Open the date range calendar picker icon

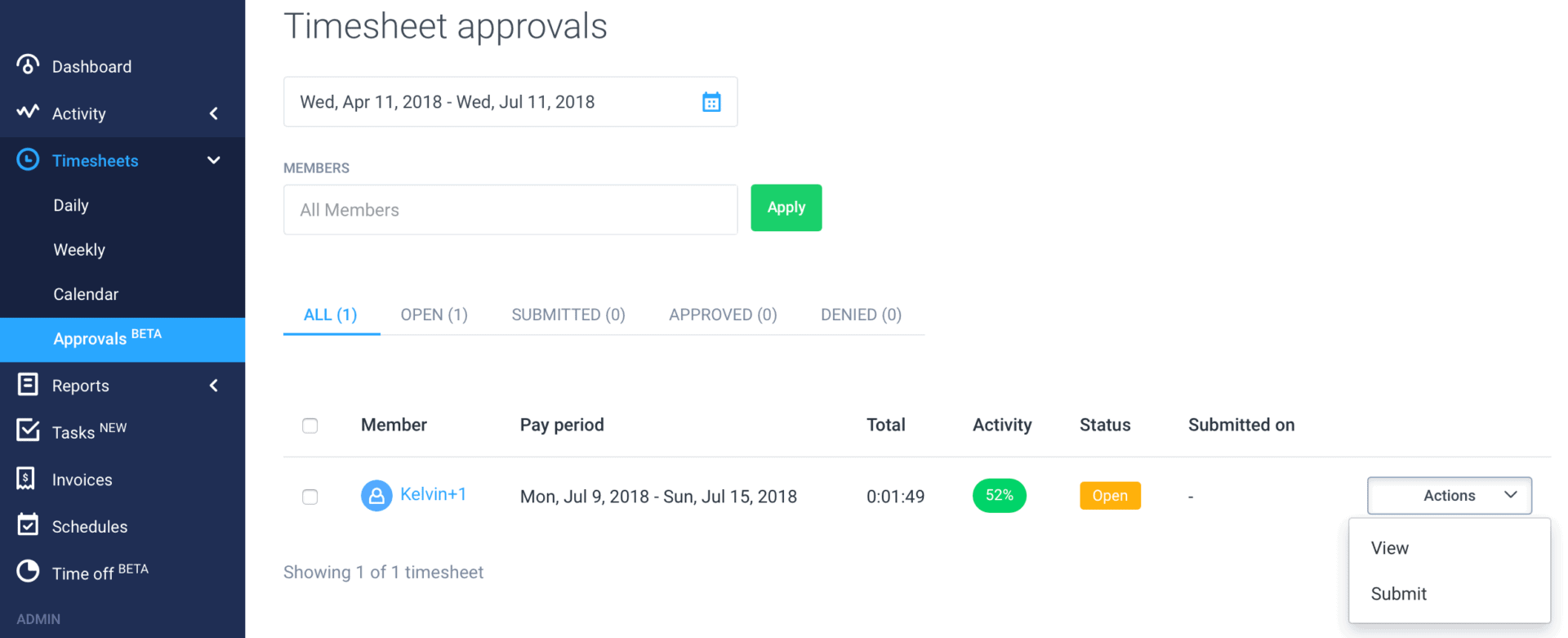(x=711, y=101)
